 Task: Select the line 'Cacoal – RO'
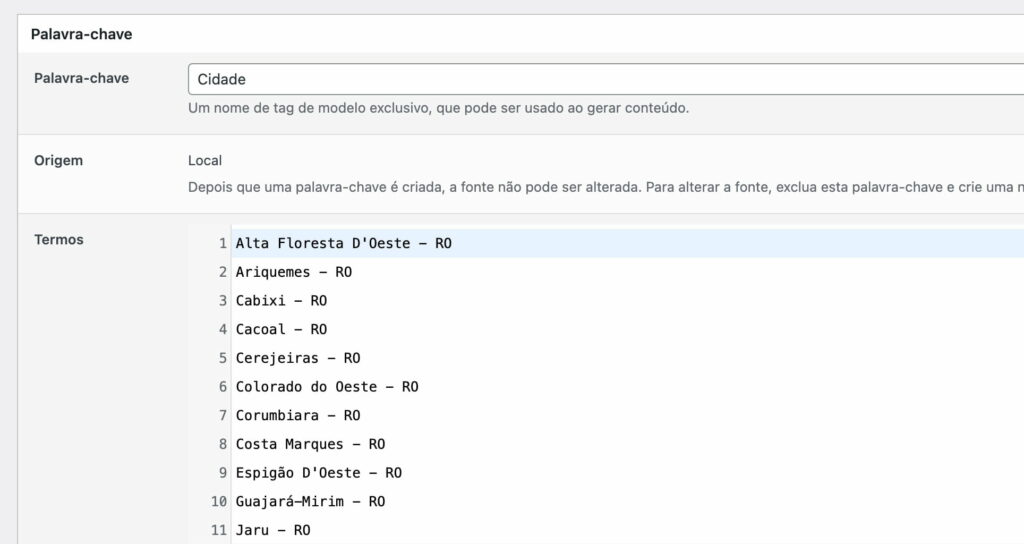pos(281,330)
